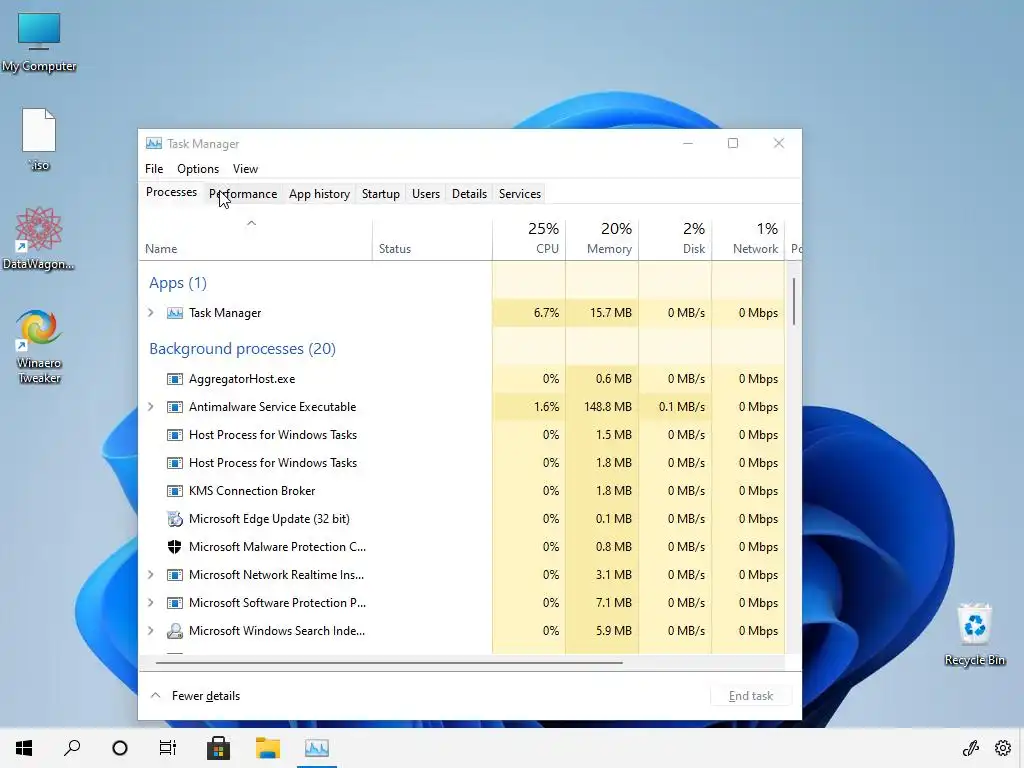Click the vertical scrollbar thumb
The height and width of the screenshot is (768, 1024).
tap(793, 301)
